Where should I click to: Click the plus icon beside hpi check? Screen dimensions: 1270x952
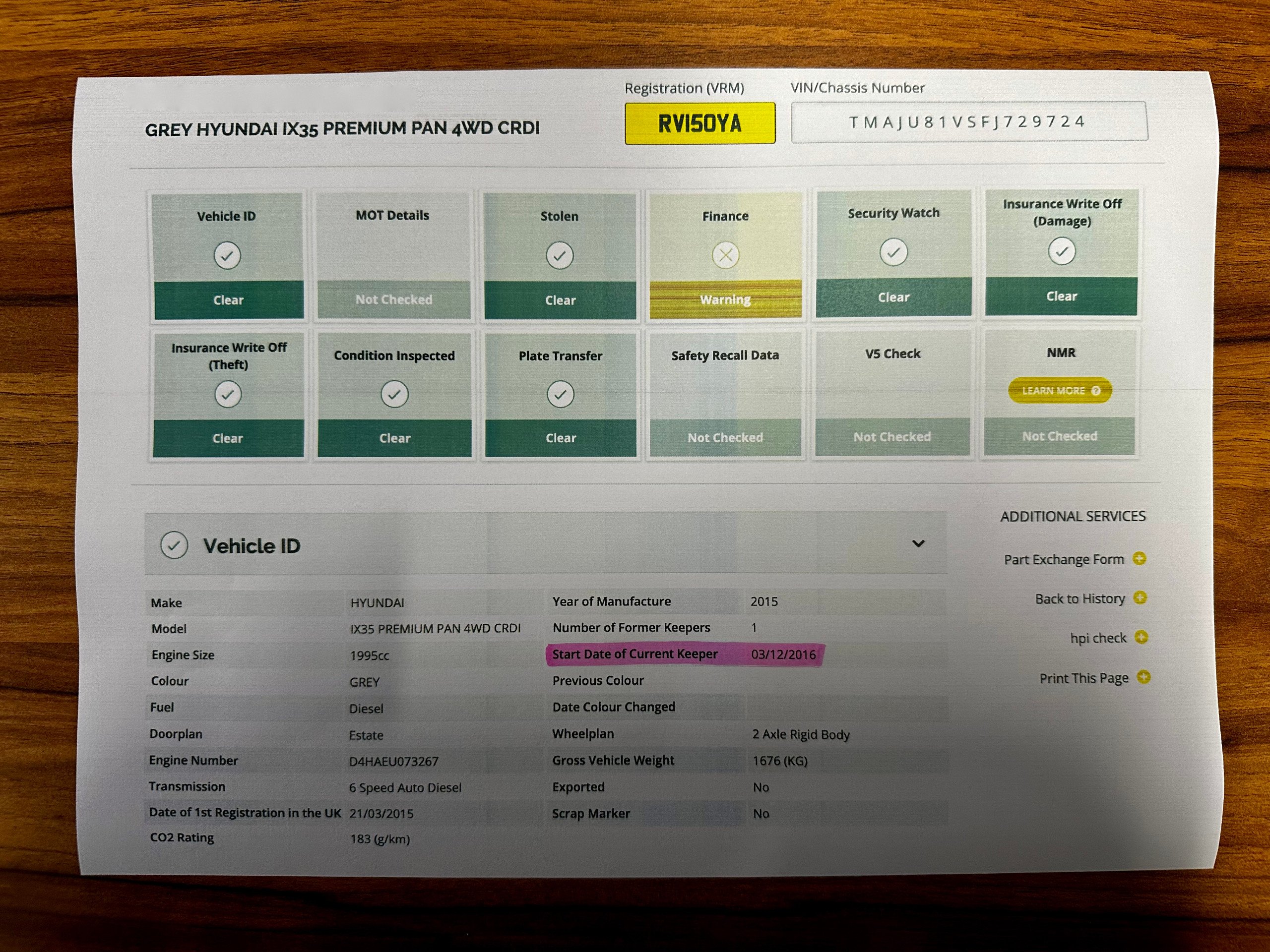point(1141,638)
